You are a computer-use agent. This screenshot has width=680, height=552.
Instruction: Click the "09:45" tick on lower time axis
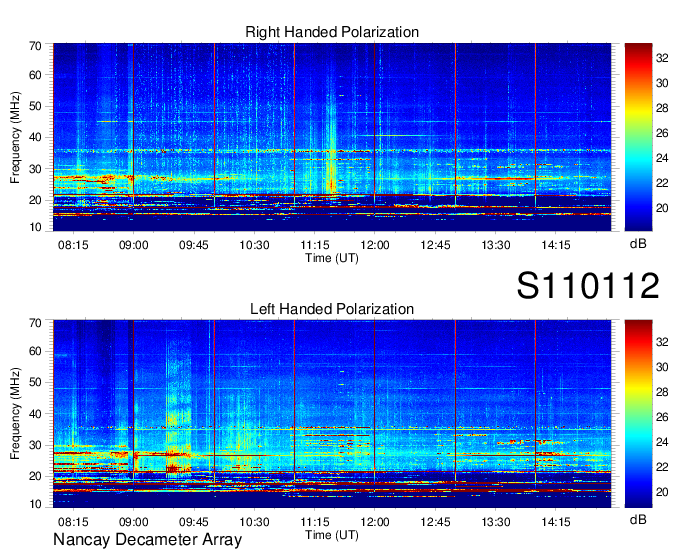pos(194,522)
